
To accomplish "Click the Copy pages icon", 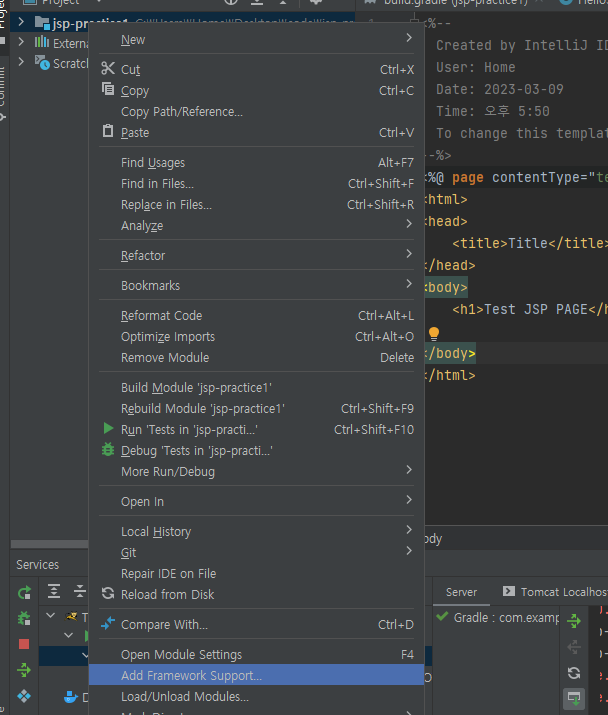I will tap(108, 88).
